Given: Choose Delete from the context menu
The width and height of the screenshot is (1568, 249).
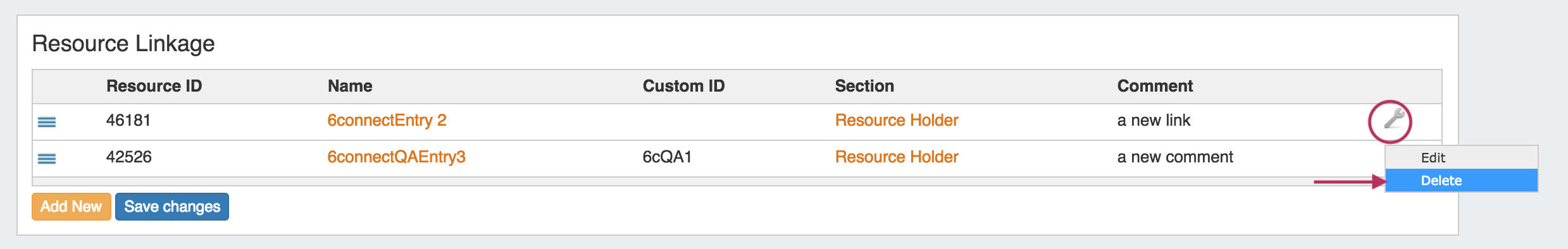Looking at the screenshot, I should click(1461, 180).
